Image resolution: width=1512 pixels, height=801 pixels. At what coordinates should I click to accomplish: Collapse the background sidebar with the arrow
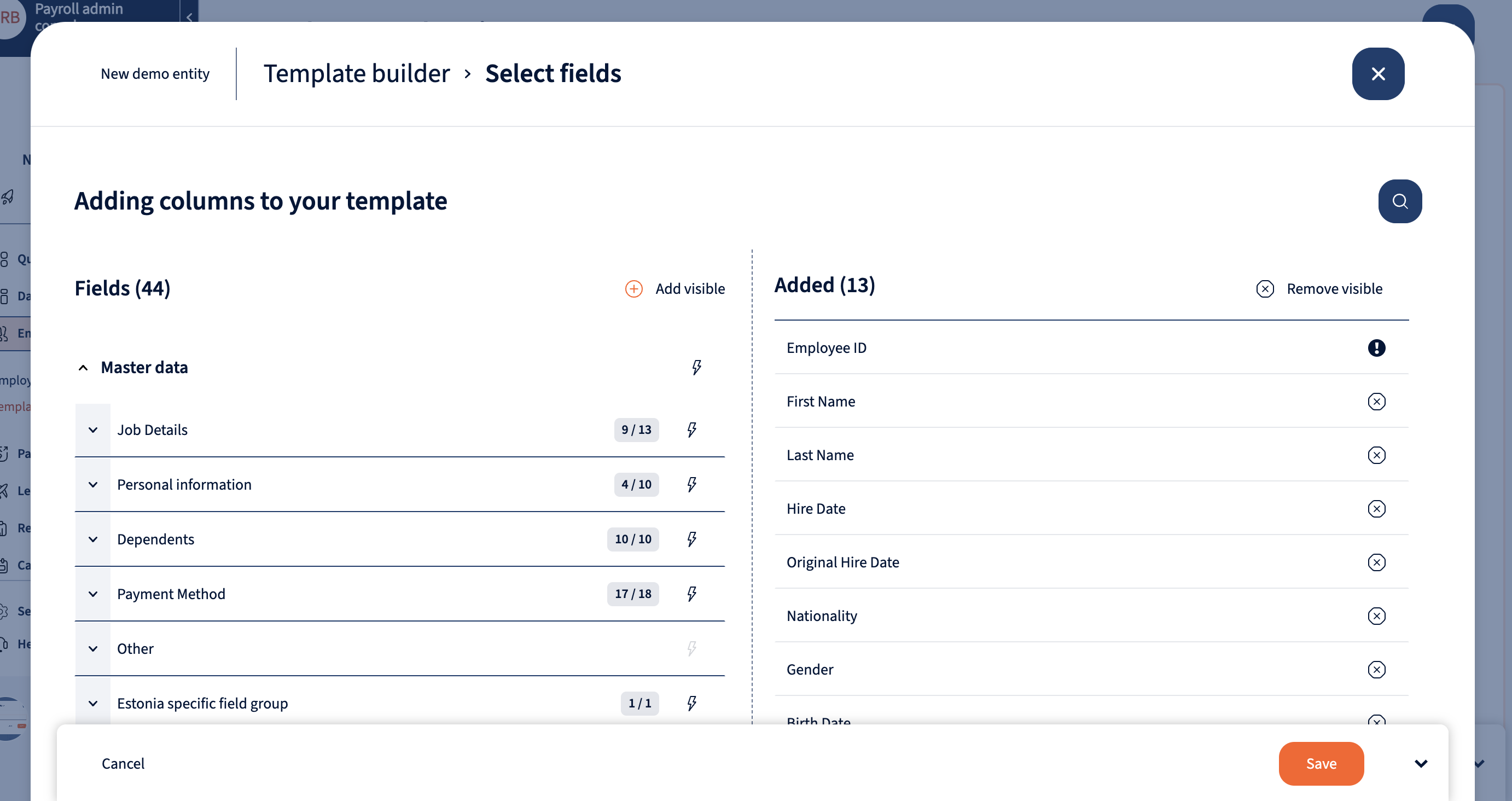(x=189, y=16)
